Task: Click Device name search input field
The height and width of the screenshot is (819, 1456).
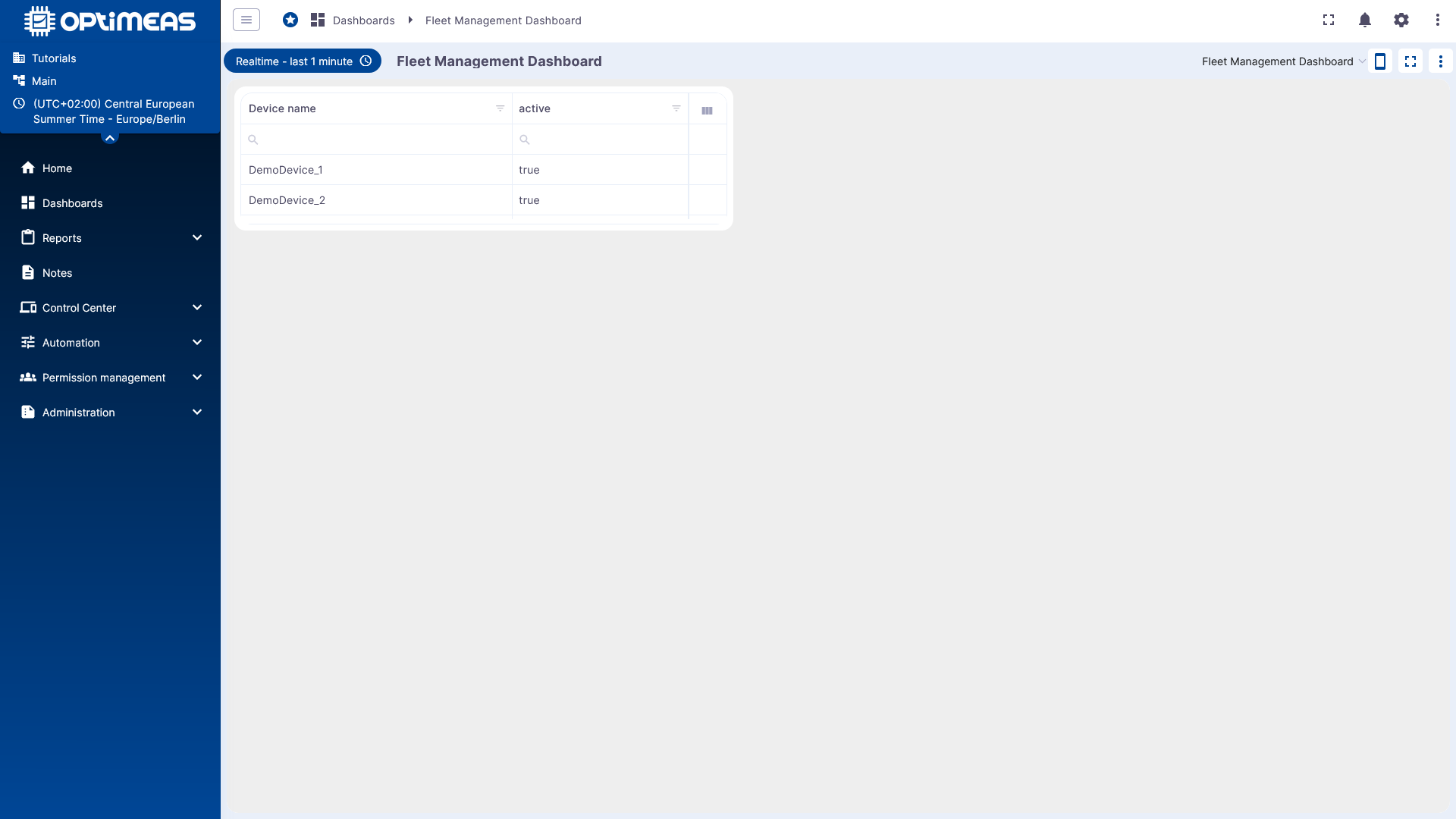Action: 377,140
